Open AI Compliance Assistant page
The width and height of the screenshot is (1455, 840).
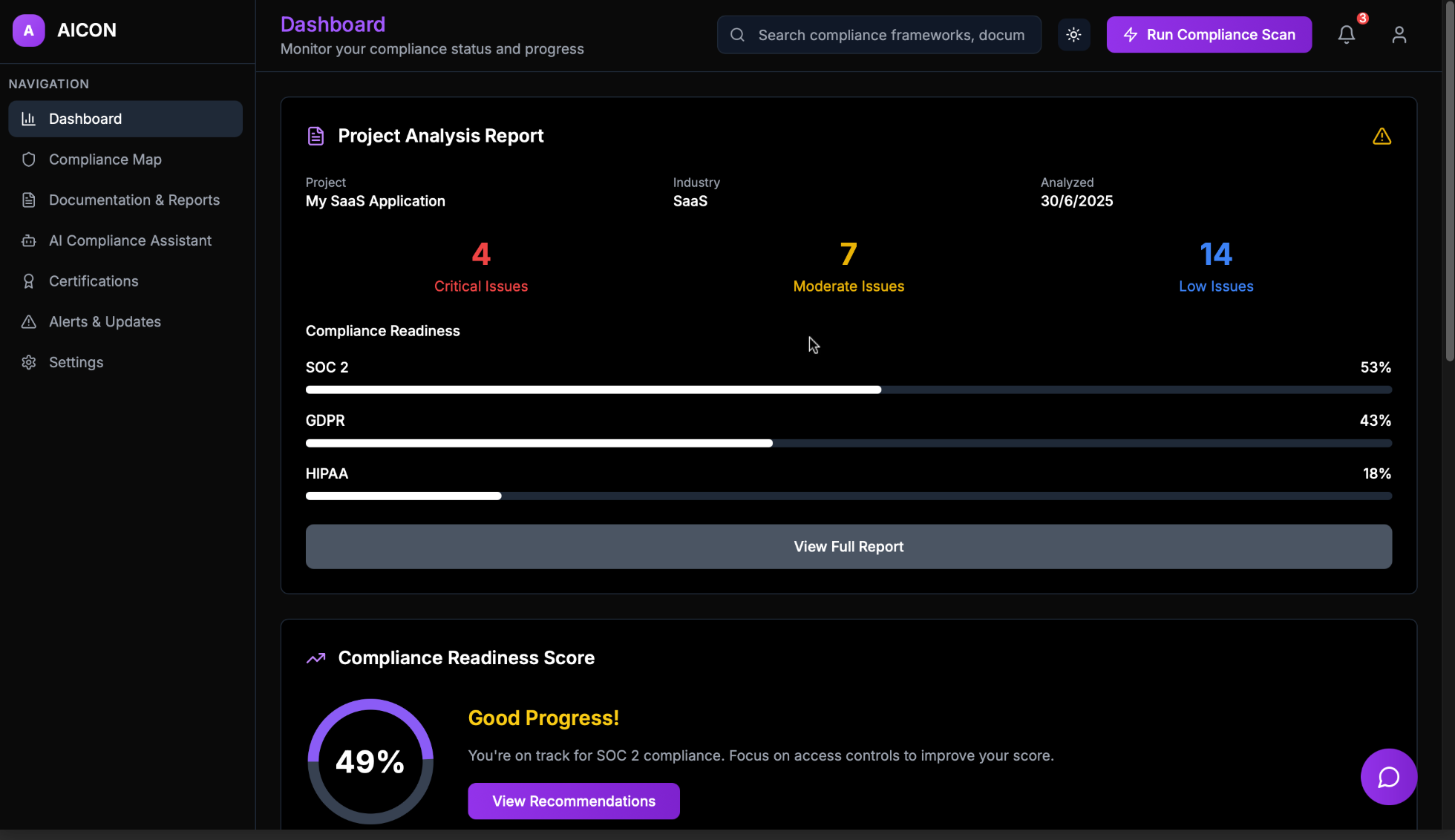(130, 240)
